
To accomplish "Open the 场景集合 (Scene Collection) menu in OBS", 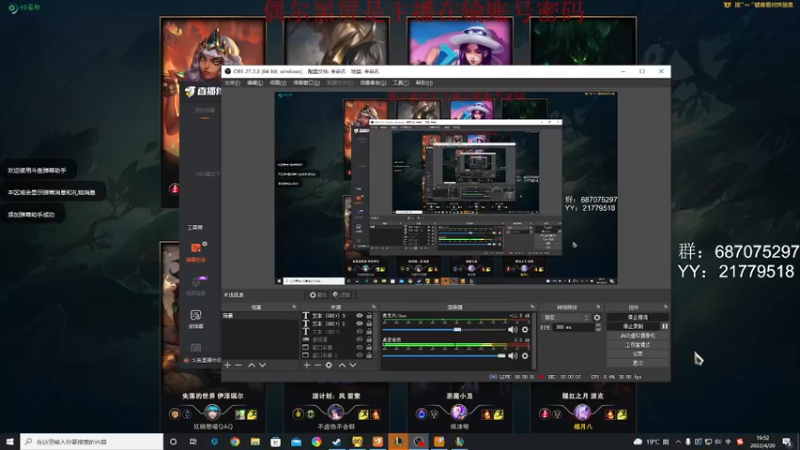I will (x=372, y=83).
